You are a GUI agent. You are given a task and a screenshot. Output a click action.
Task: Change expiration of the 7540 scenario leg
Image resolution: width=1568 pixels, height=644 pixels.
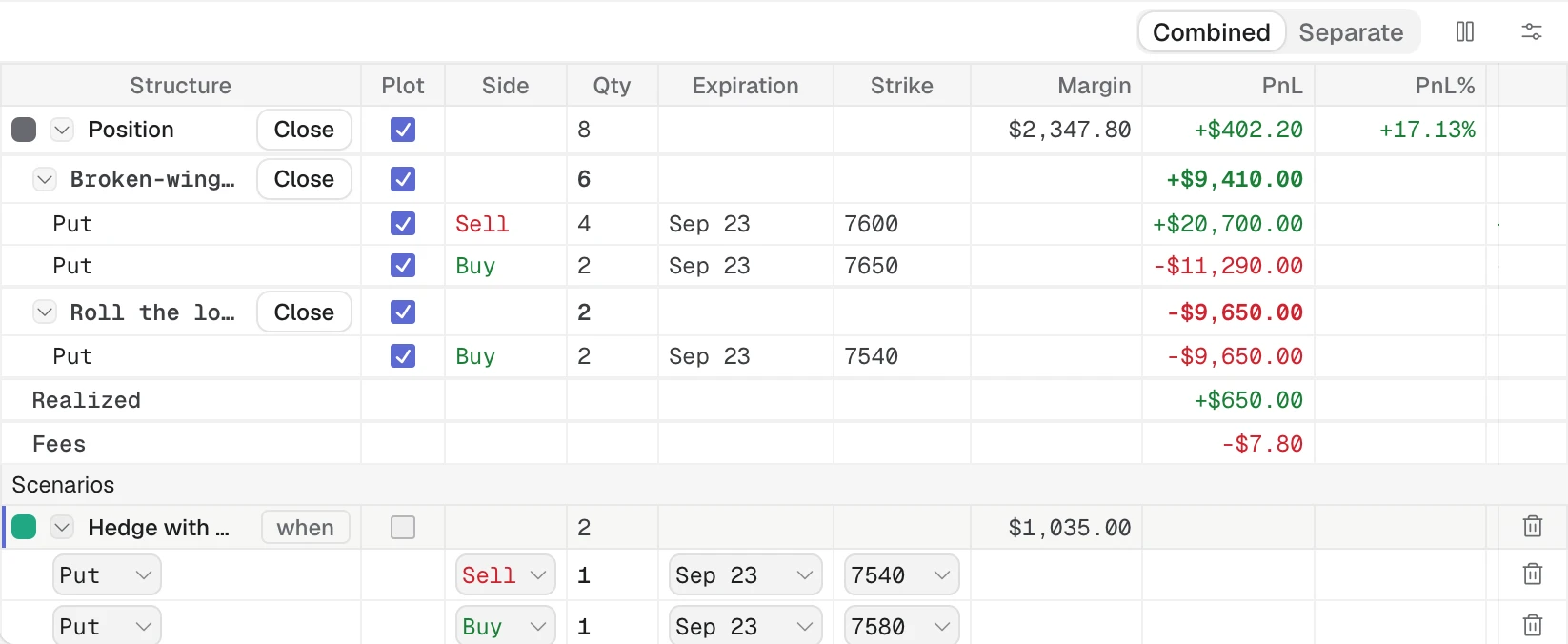coord(745,575)
